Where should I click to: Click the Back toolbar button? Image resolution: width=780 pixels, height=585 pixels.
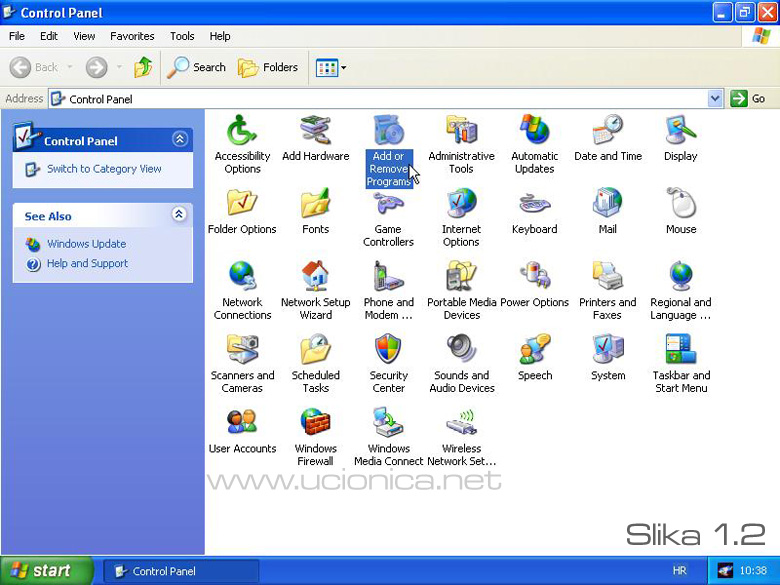pyautogui.click(x=34, y=67)
